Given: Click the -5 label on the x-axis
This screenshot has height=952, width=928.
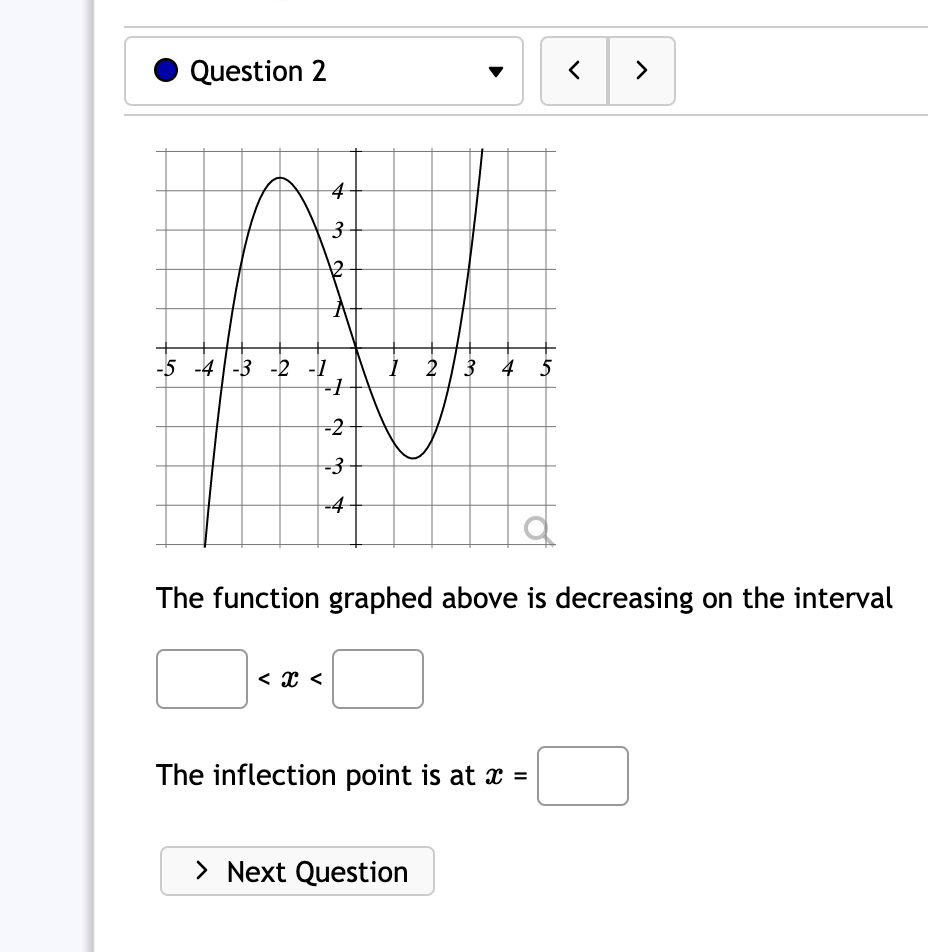Looking at the screenshot, I should tap(166, 368).
